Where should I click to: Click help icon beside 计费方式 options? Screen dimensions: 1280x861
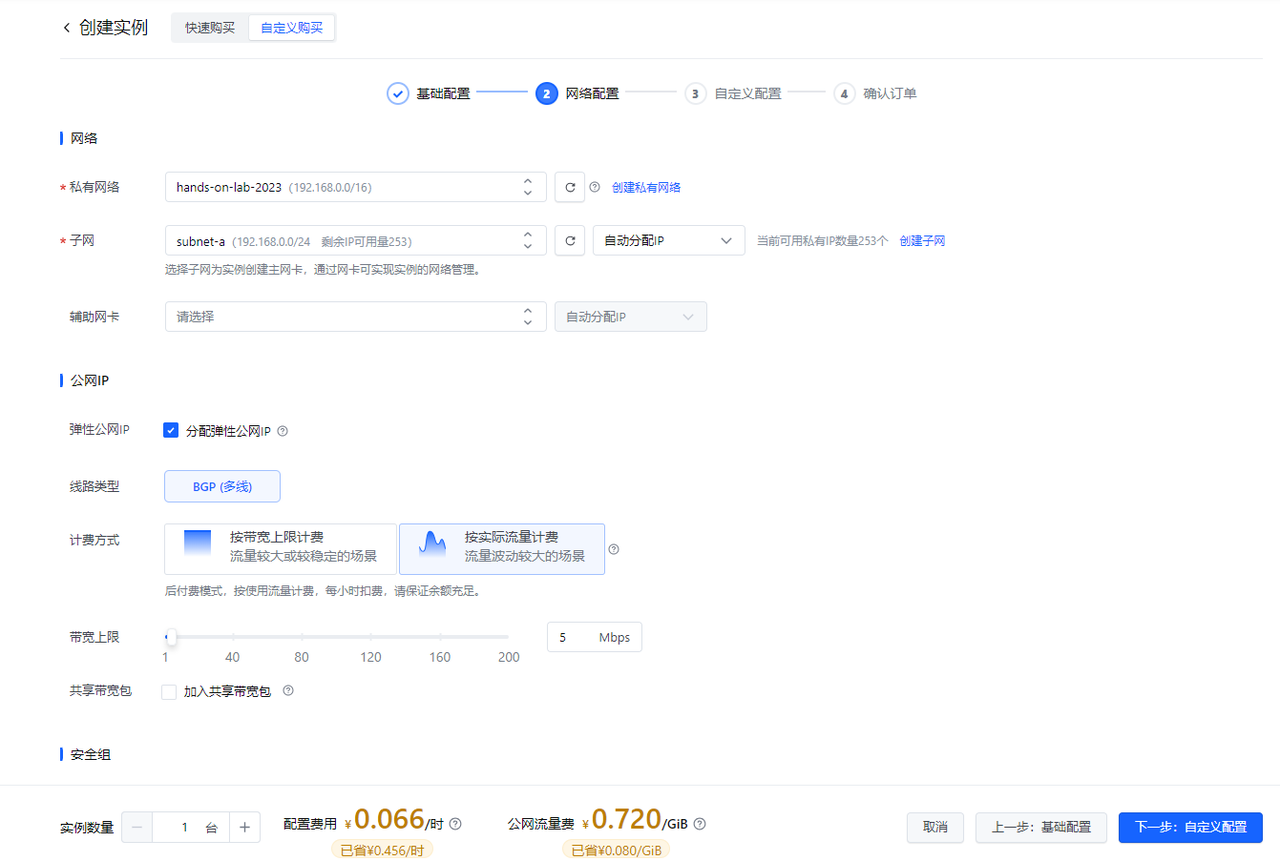[614, 549]
